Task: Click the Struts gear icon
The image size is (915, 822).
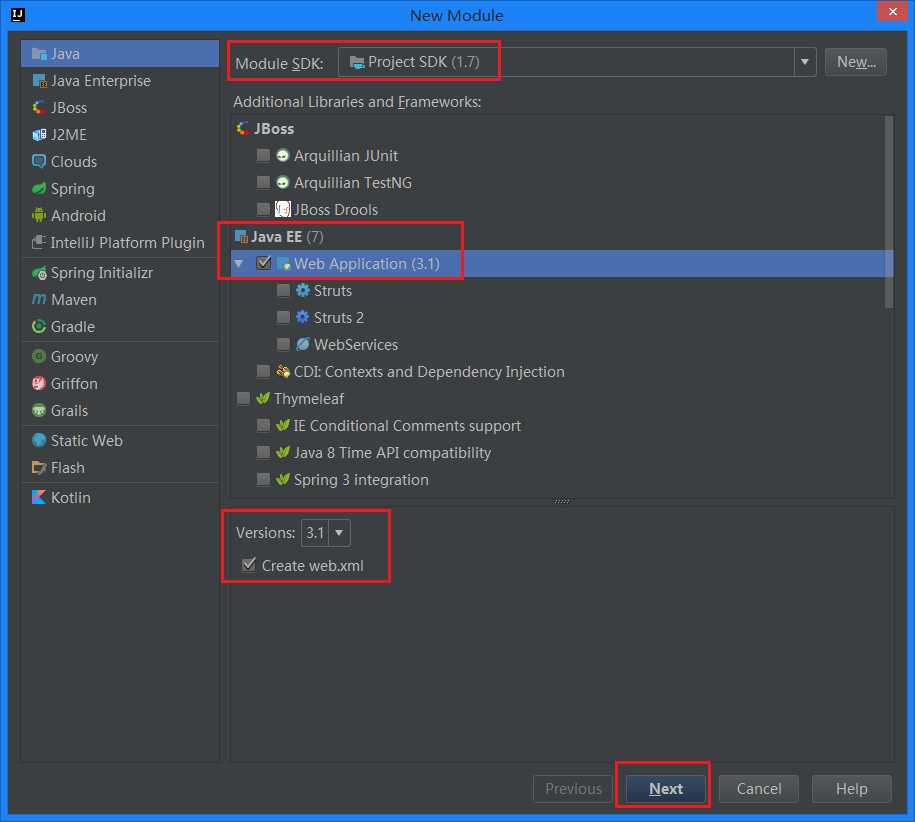Action: point(302,291)
